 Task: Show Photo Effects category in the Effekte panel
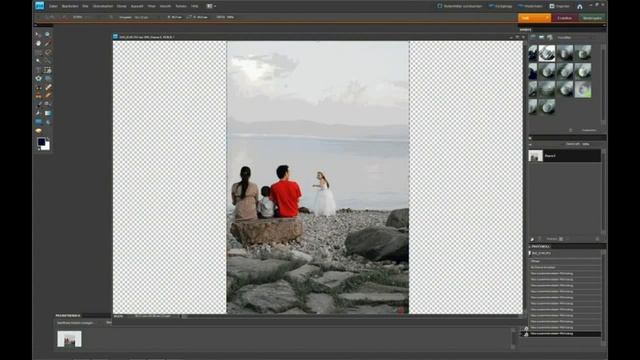coord(550,37)
